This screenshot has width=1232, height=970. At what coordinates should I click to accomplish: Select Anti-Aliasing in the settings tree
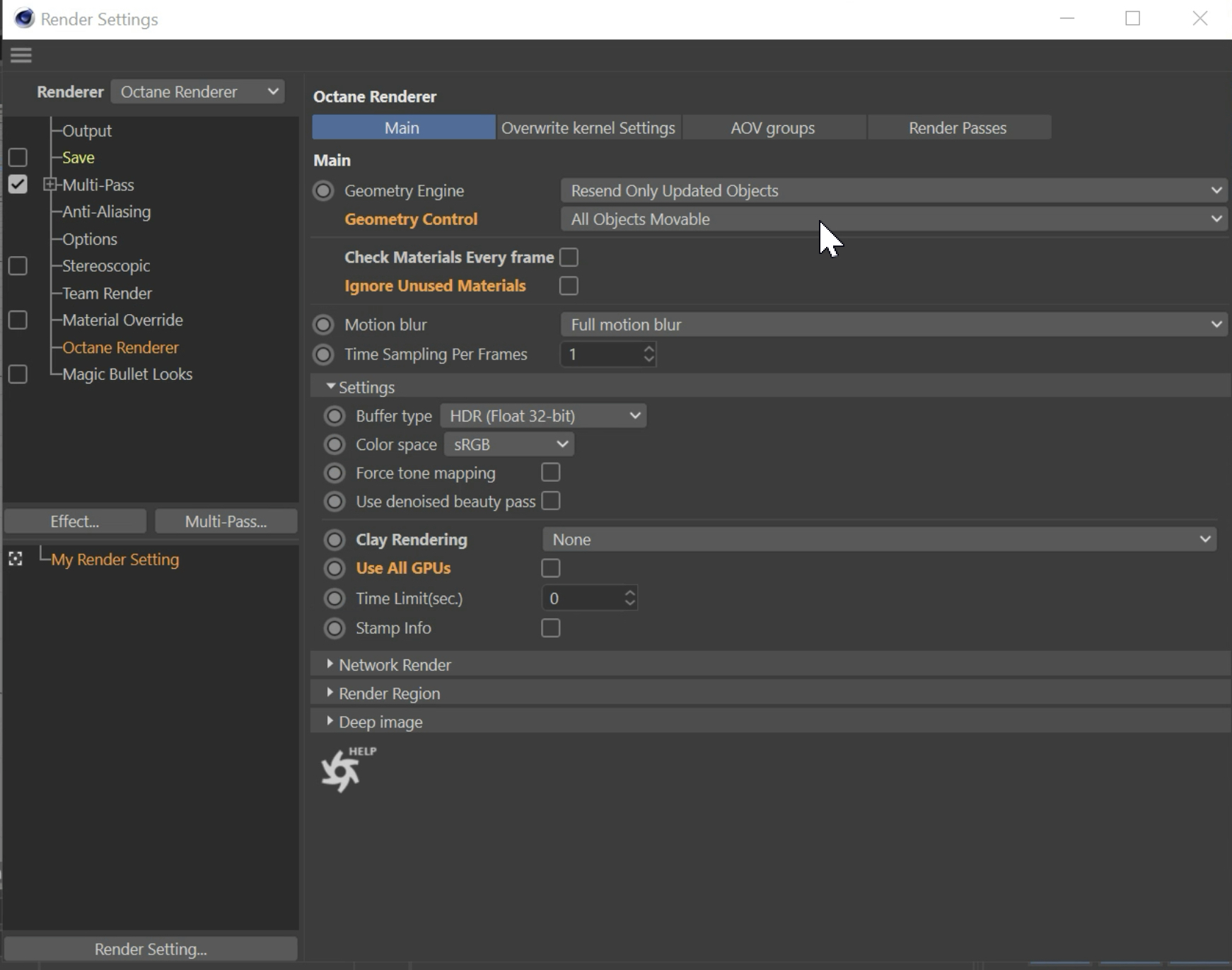(107, 212)
